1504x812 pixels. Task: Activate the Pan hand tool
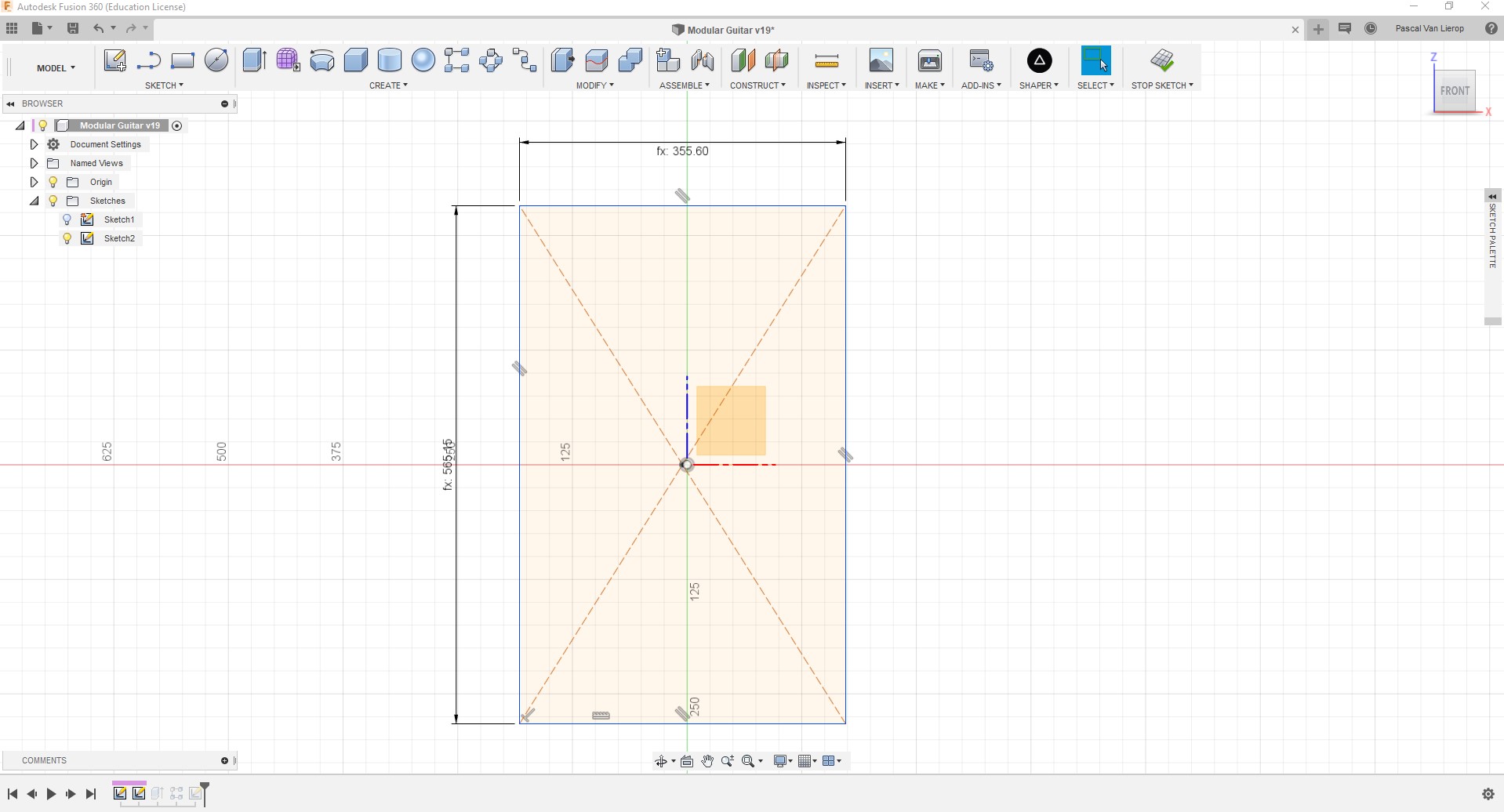pos(707,761)
